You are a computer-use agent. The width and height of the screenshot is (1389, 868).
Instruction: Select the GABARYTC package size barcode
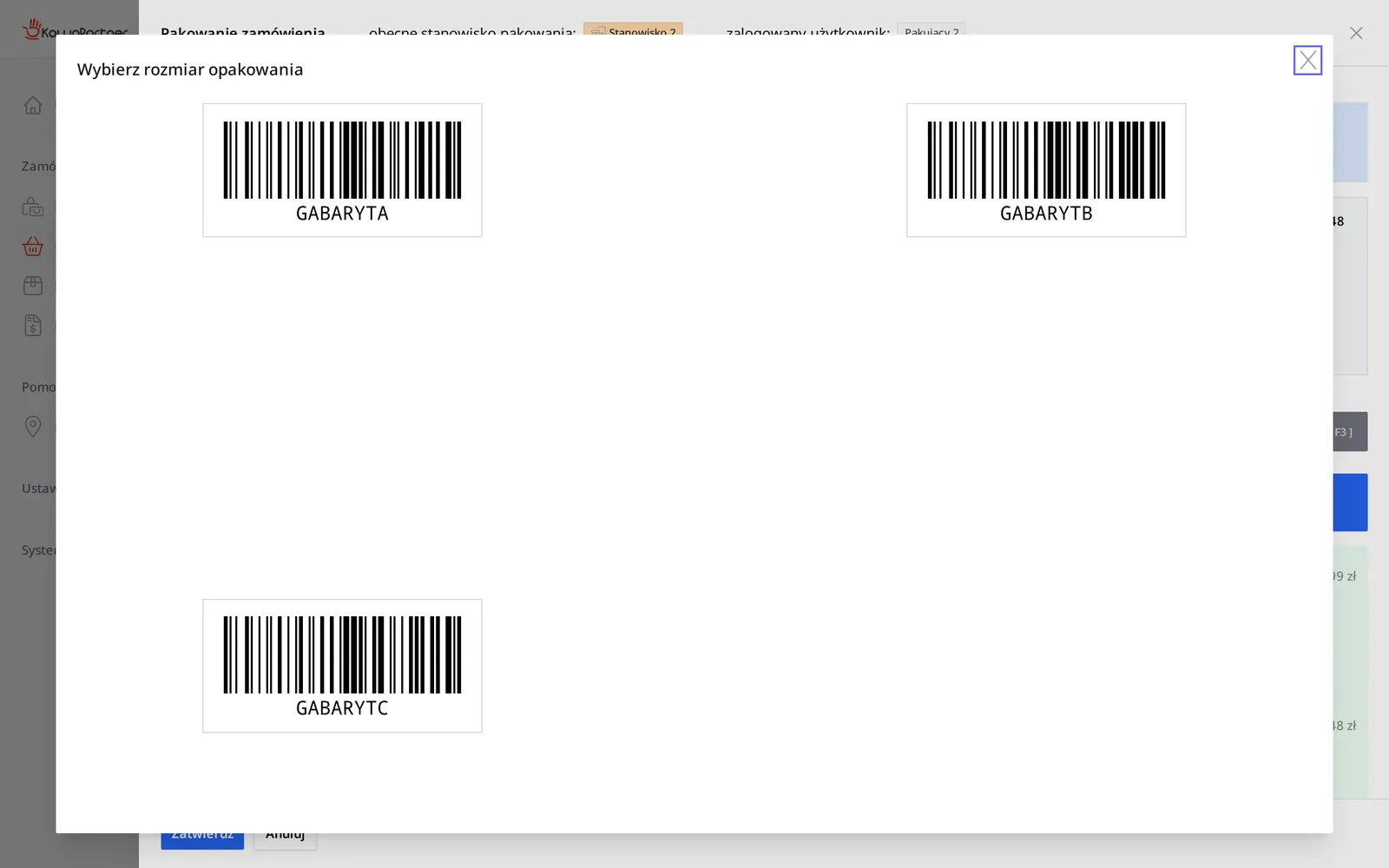coord(342,666)
